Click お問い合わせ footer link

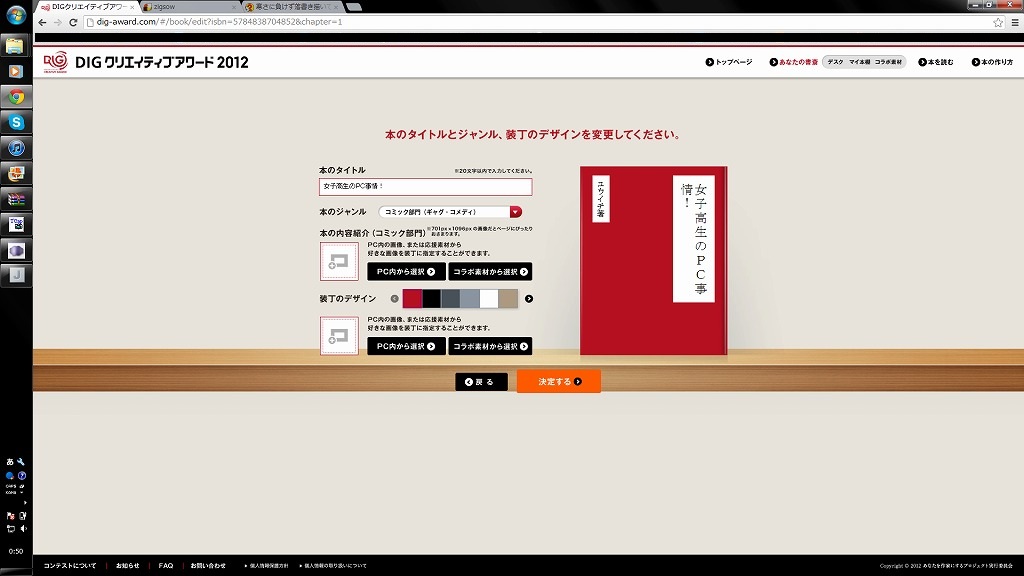(208, 566)
